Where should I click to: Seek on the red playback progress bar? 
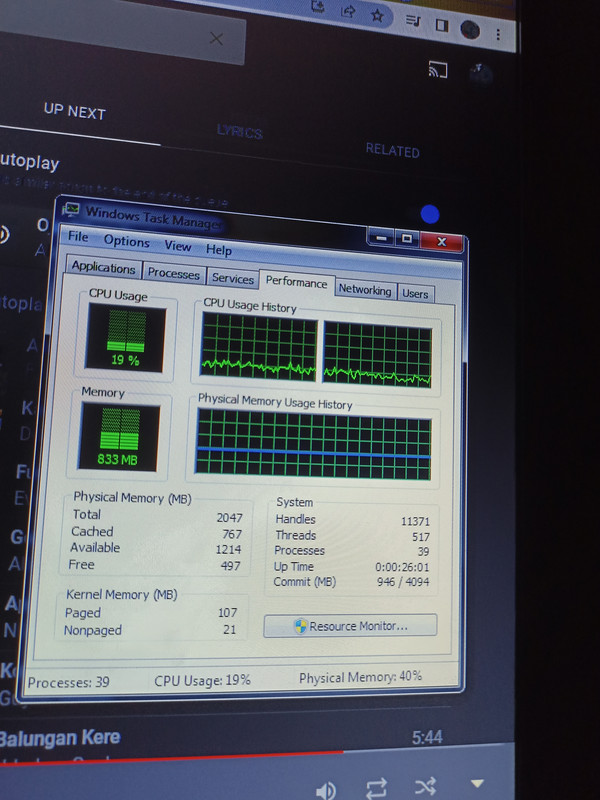(x=171, y=759)
